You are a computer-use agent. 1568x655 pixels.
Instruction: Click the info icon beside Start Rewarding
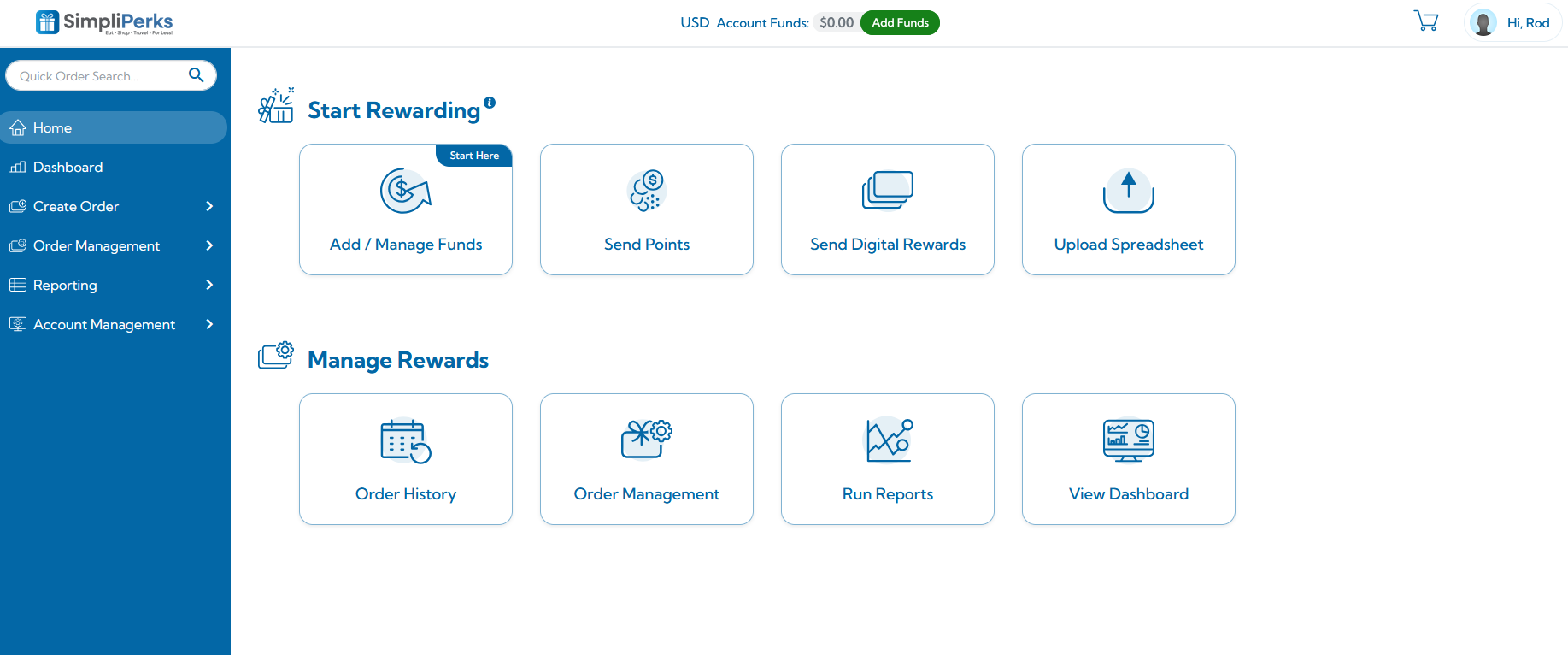click(x=490, y=103)
